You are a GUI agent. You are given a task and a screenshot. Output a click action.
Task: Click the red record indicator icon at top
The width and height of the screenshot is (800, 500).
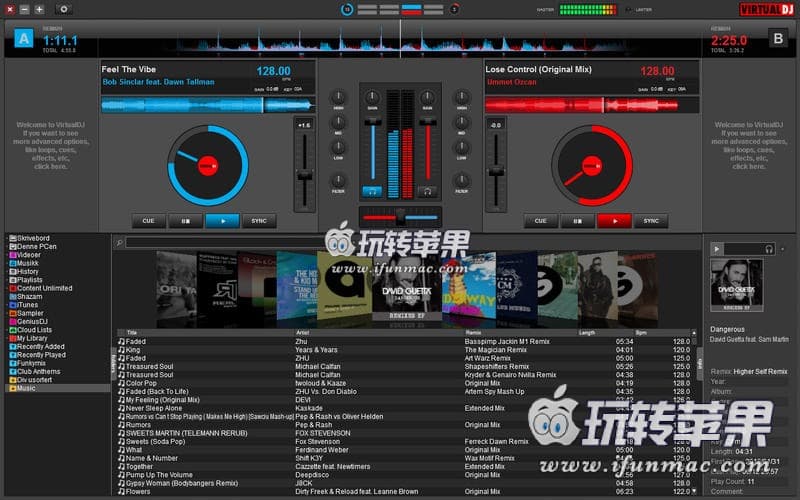[454, 9]
